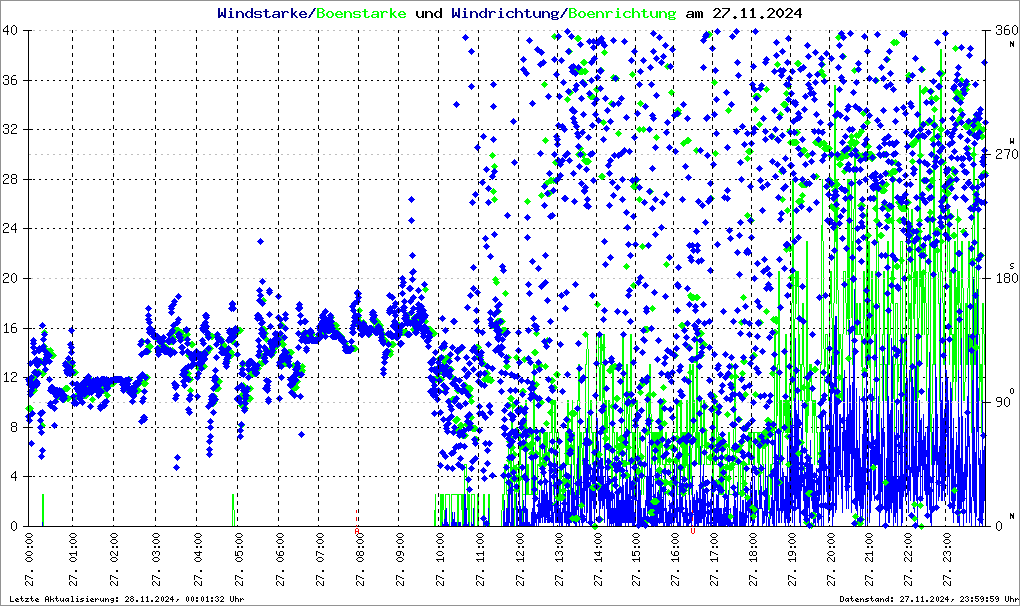
Task: Click the time axis label '27. 08:00'
Action: click(360, 560)
